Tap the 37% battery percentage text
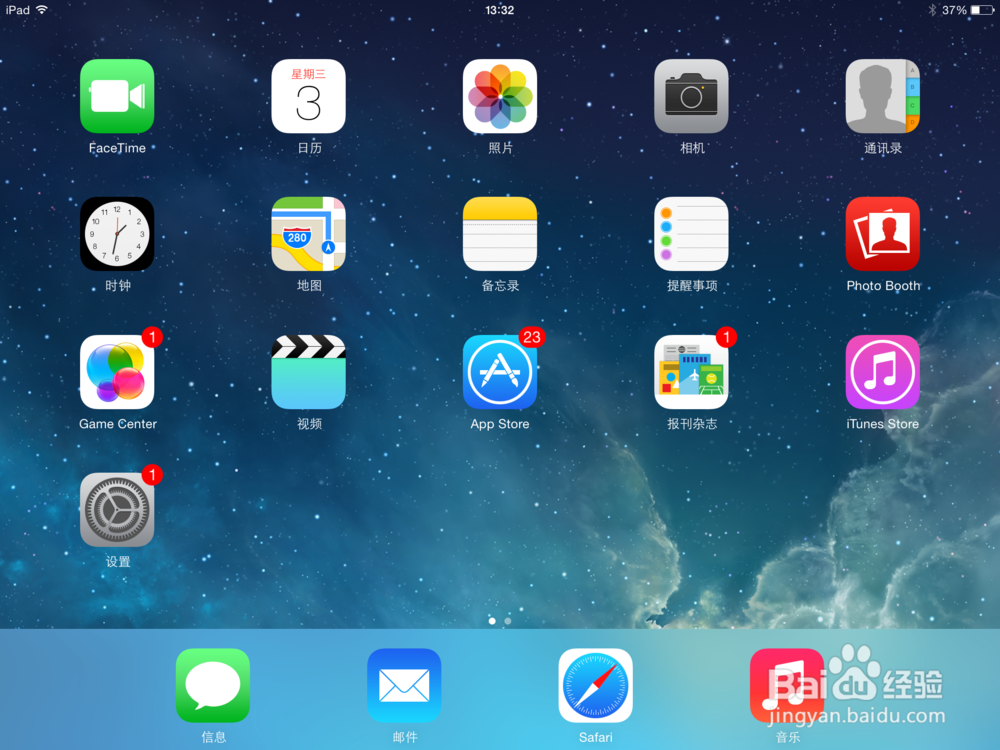The width and height of the screenshot is (1000, 750). pyautogui.click(x=954, y=10)
